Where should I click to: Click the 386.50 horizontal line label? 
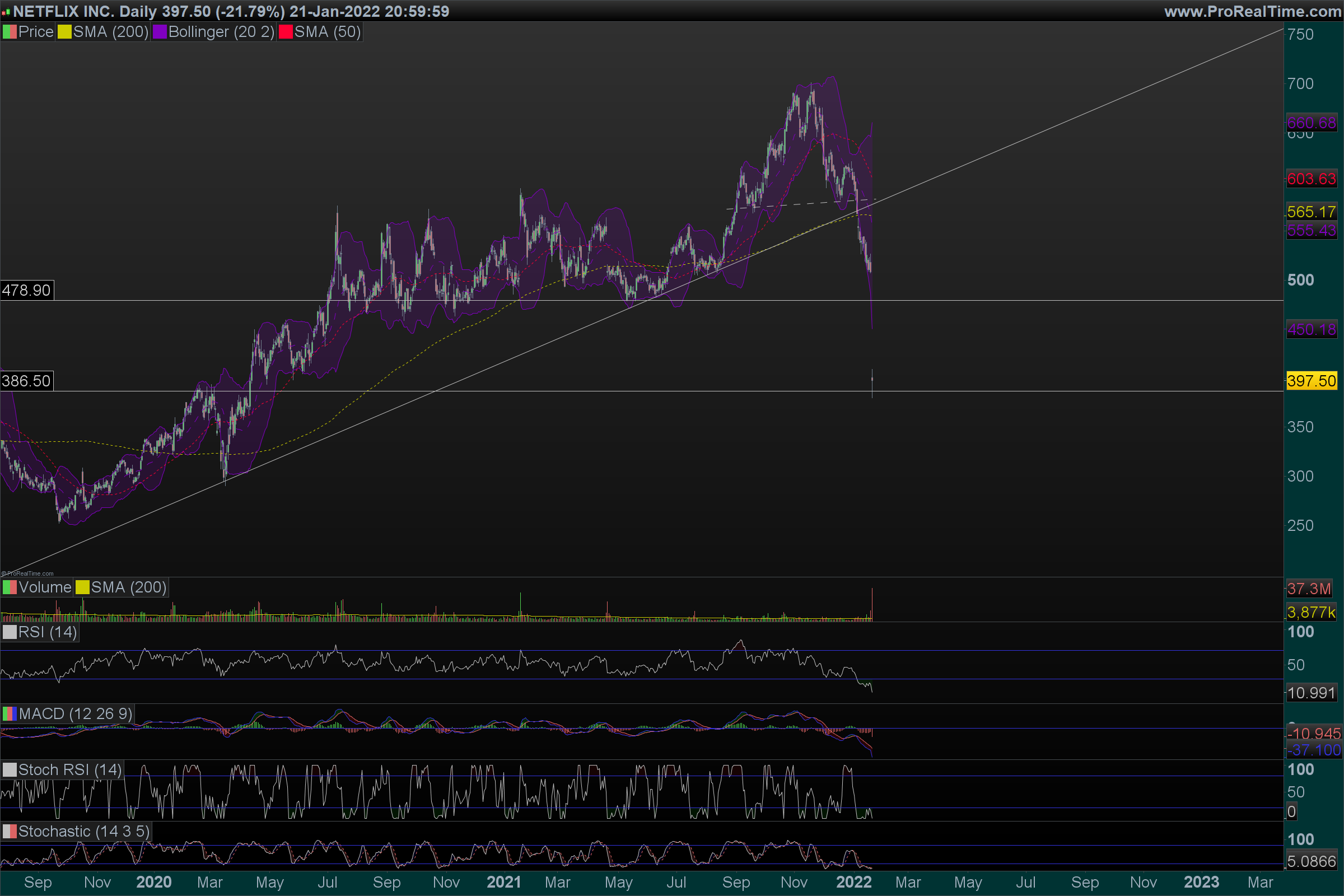pos(27,381)
